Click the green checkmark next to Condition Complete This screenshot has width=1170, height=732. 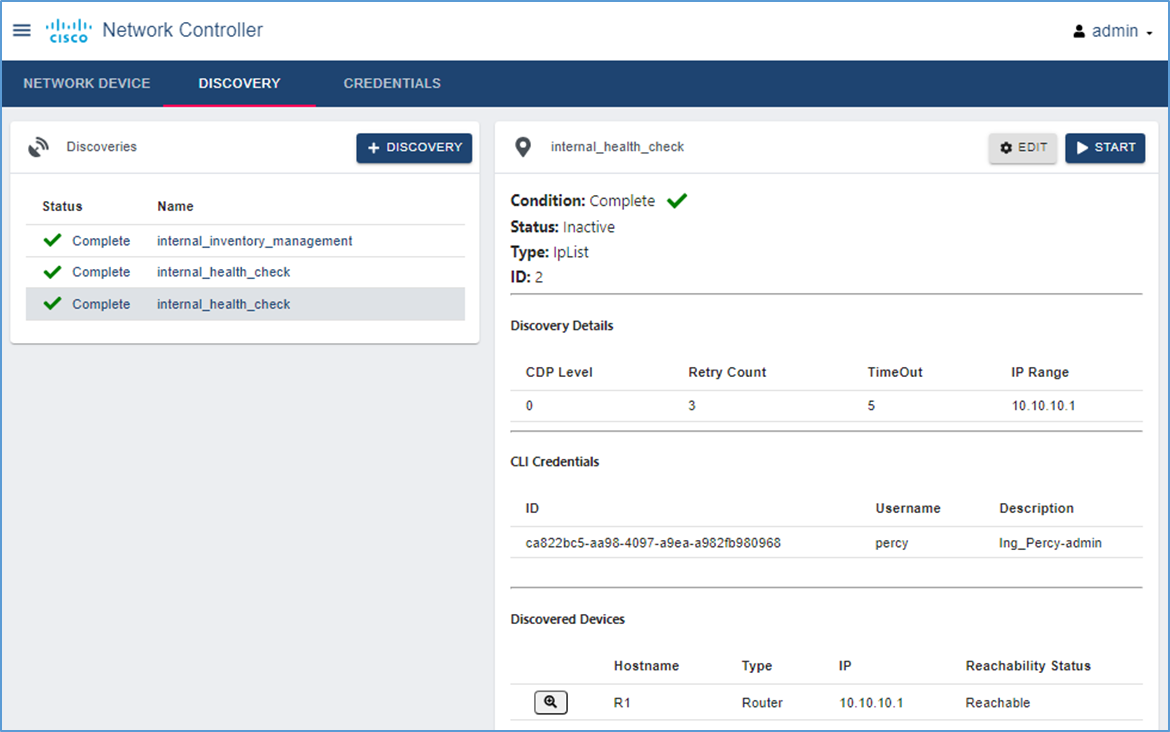pyautogui.click(x=677, y=199)
